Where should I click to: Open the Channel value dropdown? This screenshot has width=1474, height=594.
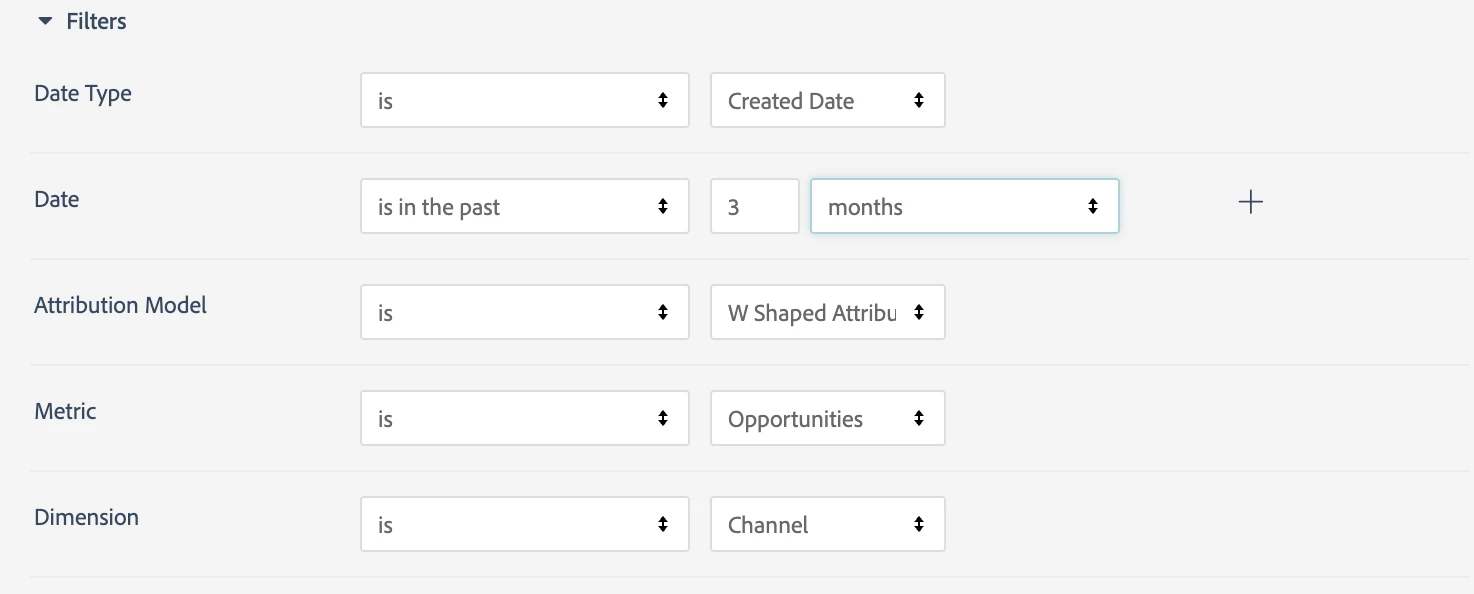click(827, 524)
